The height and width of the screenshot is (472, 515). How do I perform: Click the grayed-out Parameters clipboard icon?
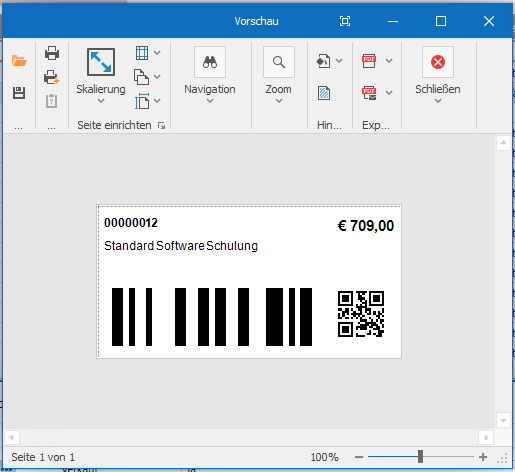(x=51, y=101)
